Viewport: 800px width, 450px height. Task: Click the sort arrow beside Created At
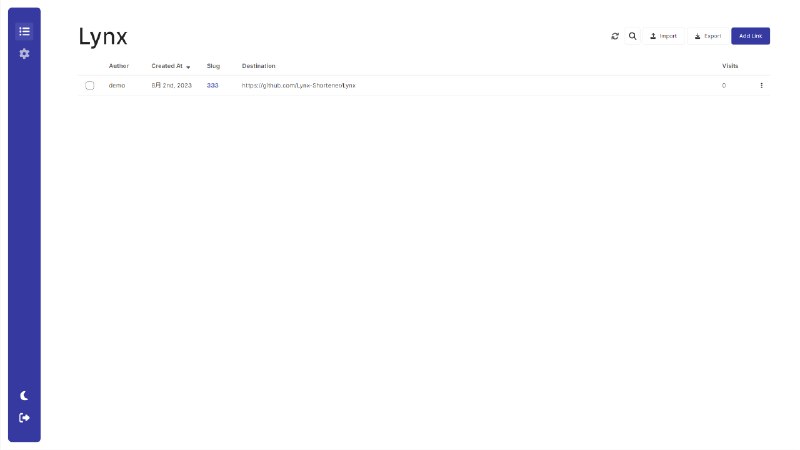click(188, 67)
